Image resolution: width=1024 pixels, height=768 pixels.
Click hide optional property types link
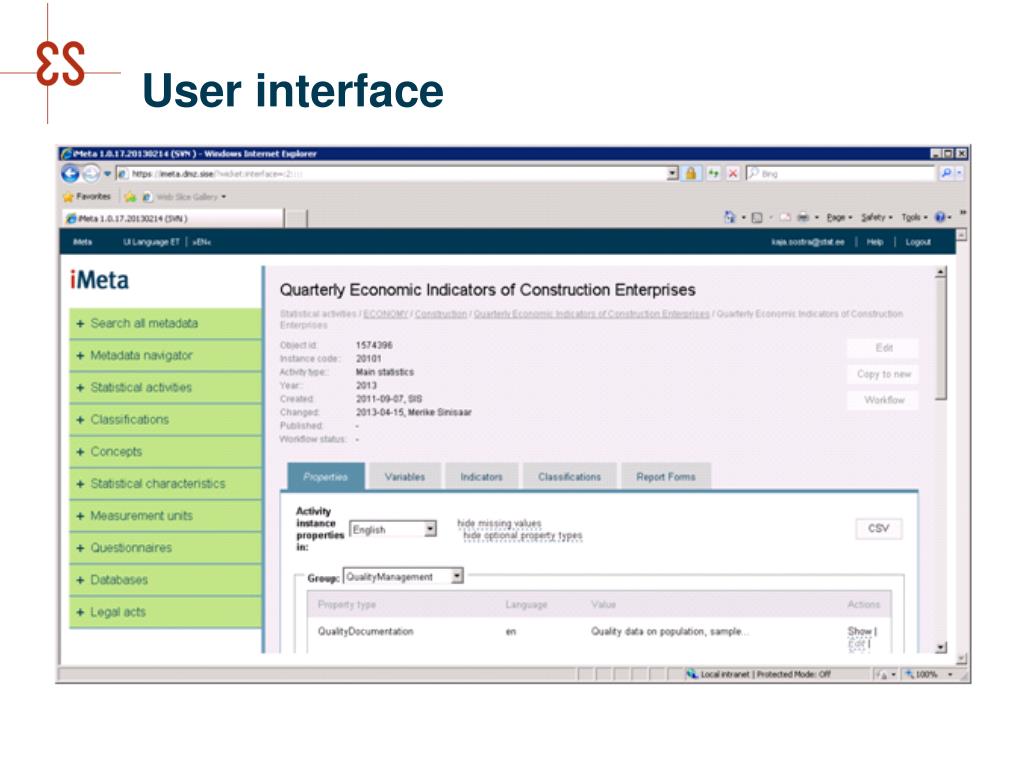522,536
